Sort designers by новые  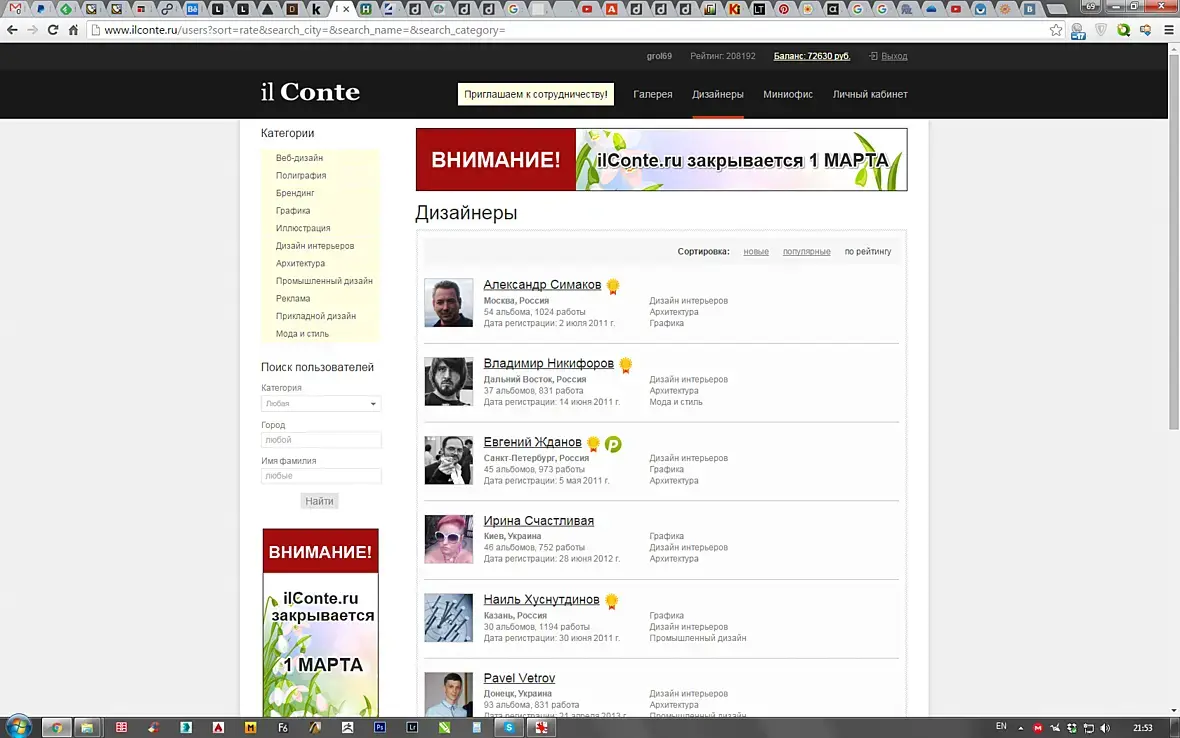[756, 251]
